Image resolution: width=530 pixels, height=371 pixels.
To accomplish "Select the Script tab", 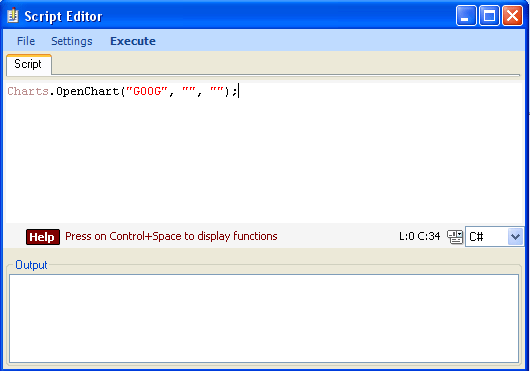I will point(28,64).
